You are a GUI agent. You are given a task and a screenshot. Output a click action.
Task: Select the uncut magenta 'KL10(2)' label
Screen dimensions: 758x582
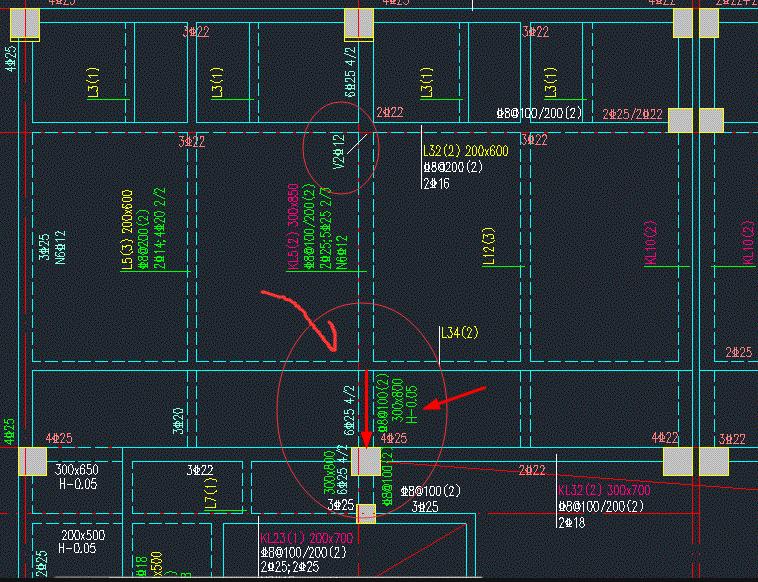(x=651, y=243)
